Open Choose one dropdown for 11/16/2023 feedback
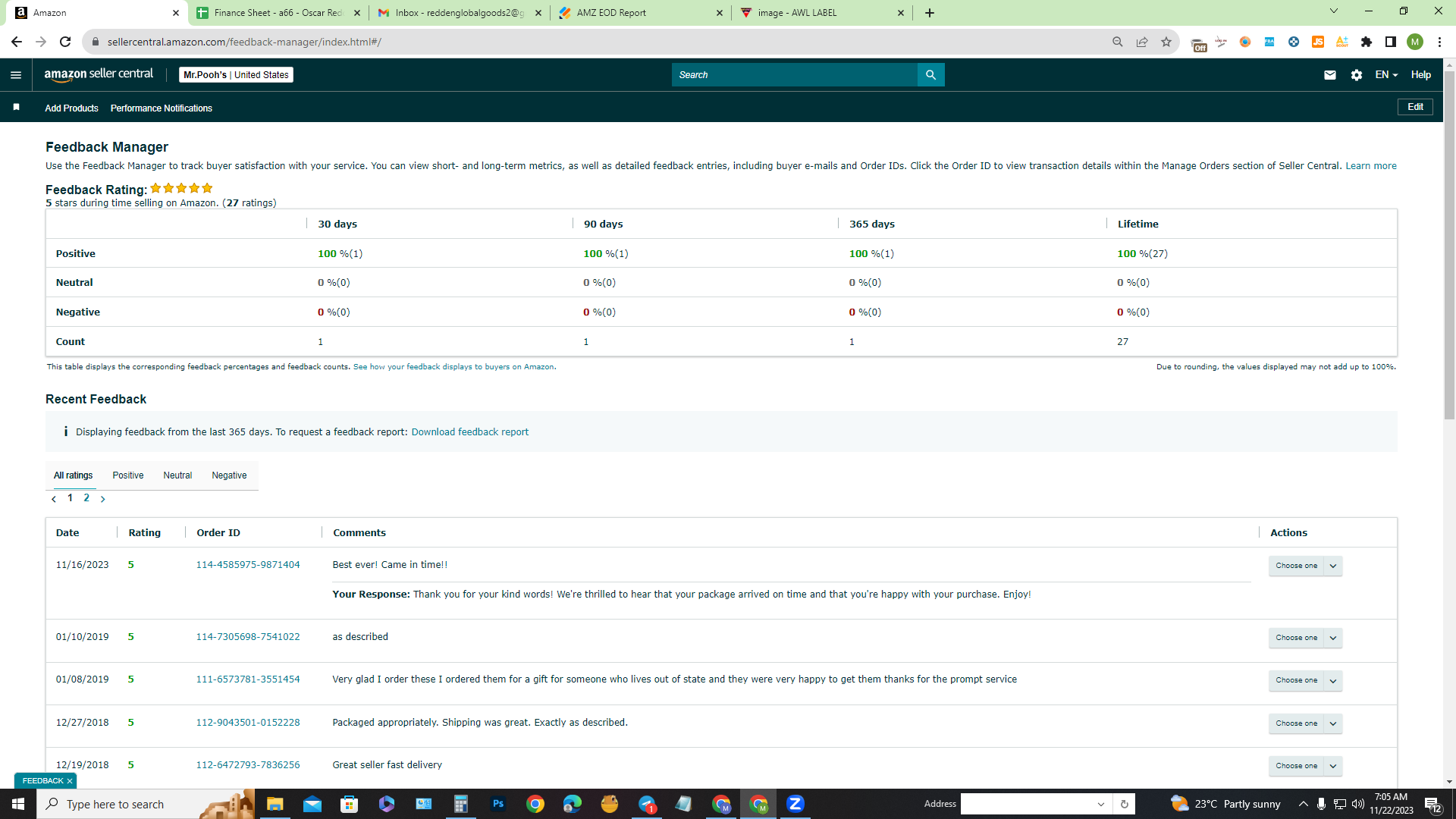 1305,566
